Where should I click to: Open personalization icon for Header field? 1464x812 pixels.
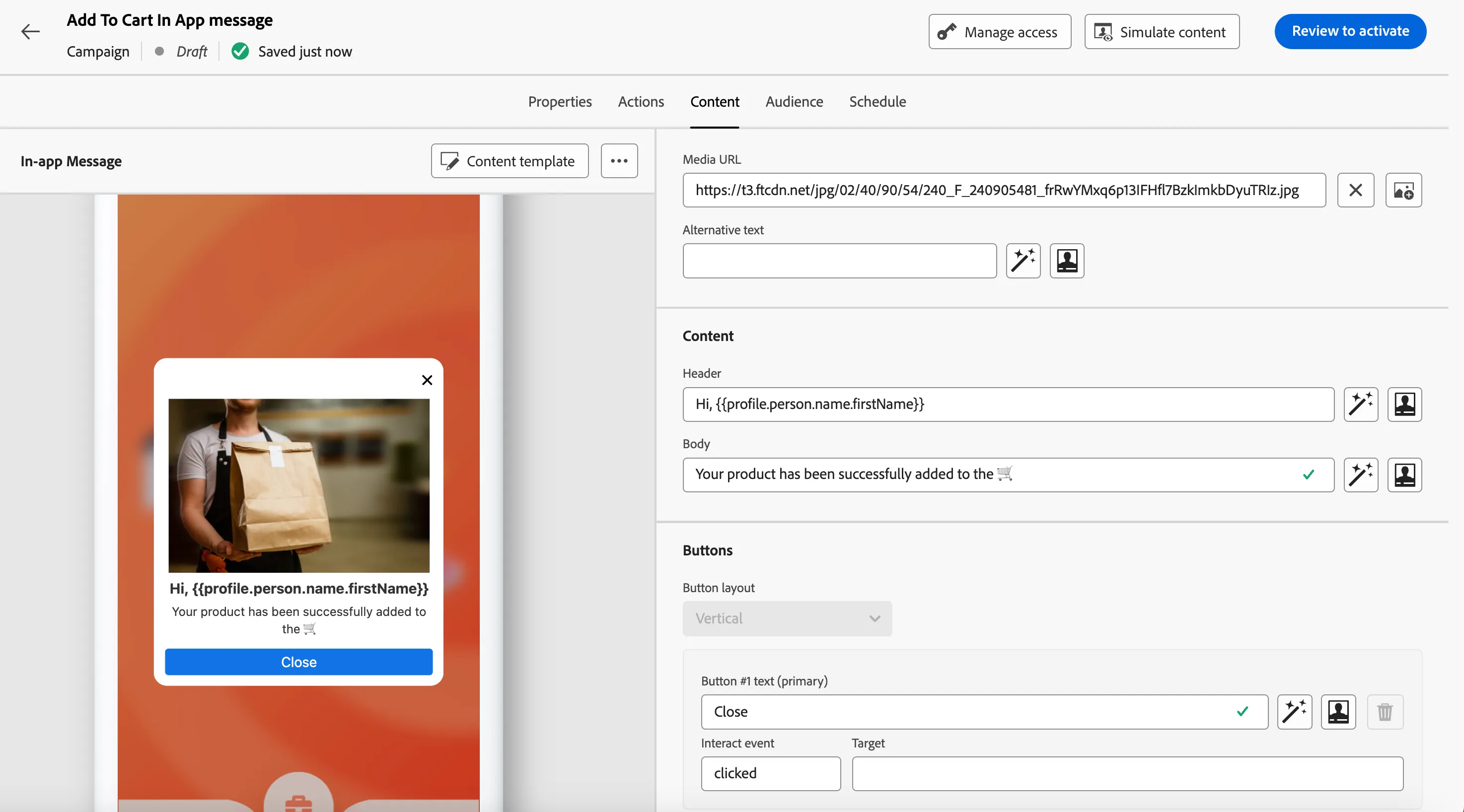(1404, 405)
